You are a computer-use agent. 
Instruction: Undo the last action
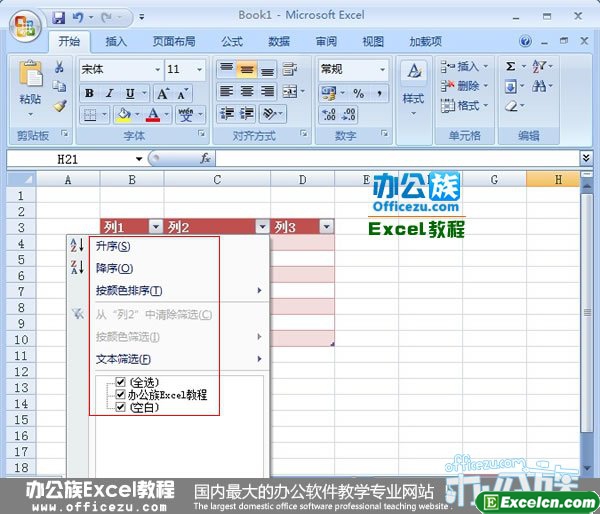tap(78, 18)
